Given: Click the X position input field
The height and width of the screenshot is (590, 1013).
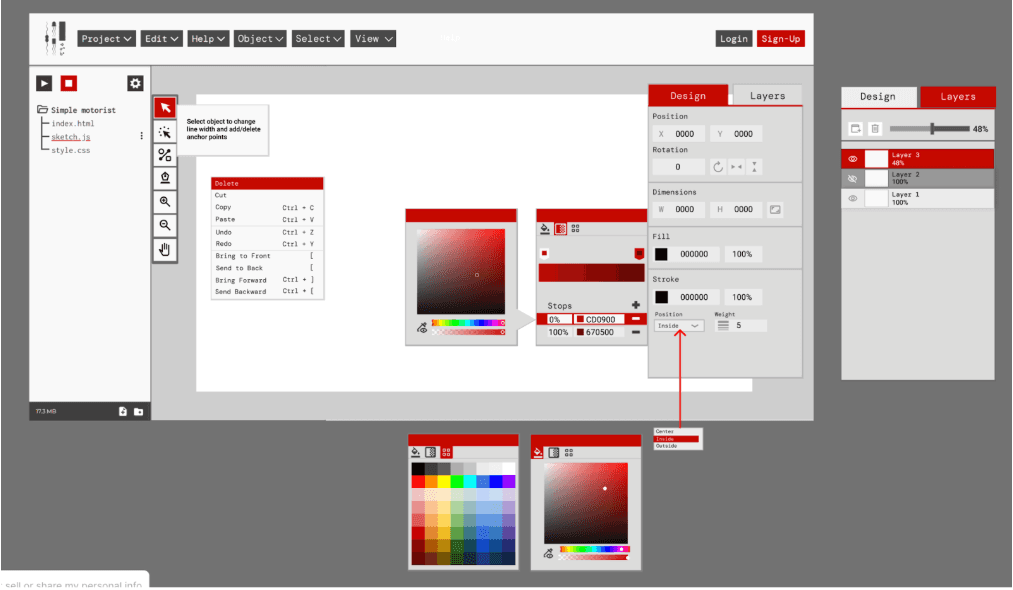Looking at the screenshot, I should click(x=679, y=134).
